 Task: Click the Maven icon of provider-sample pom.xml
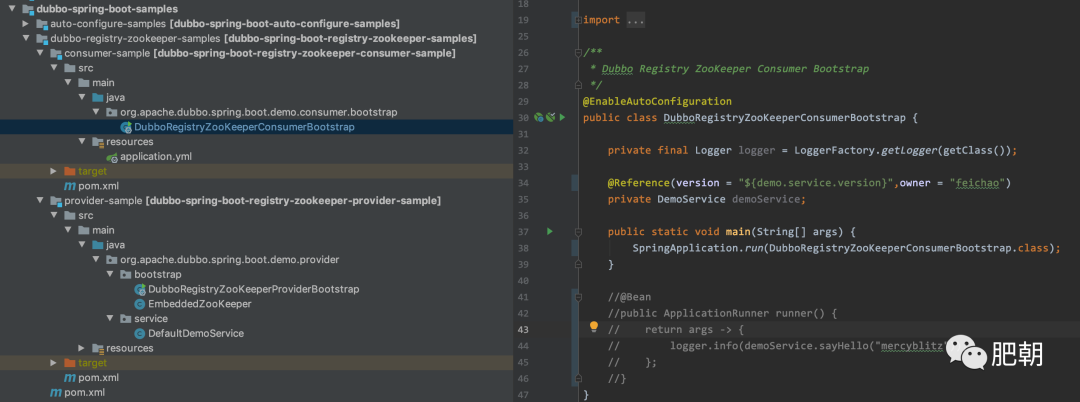70,378
